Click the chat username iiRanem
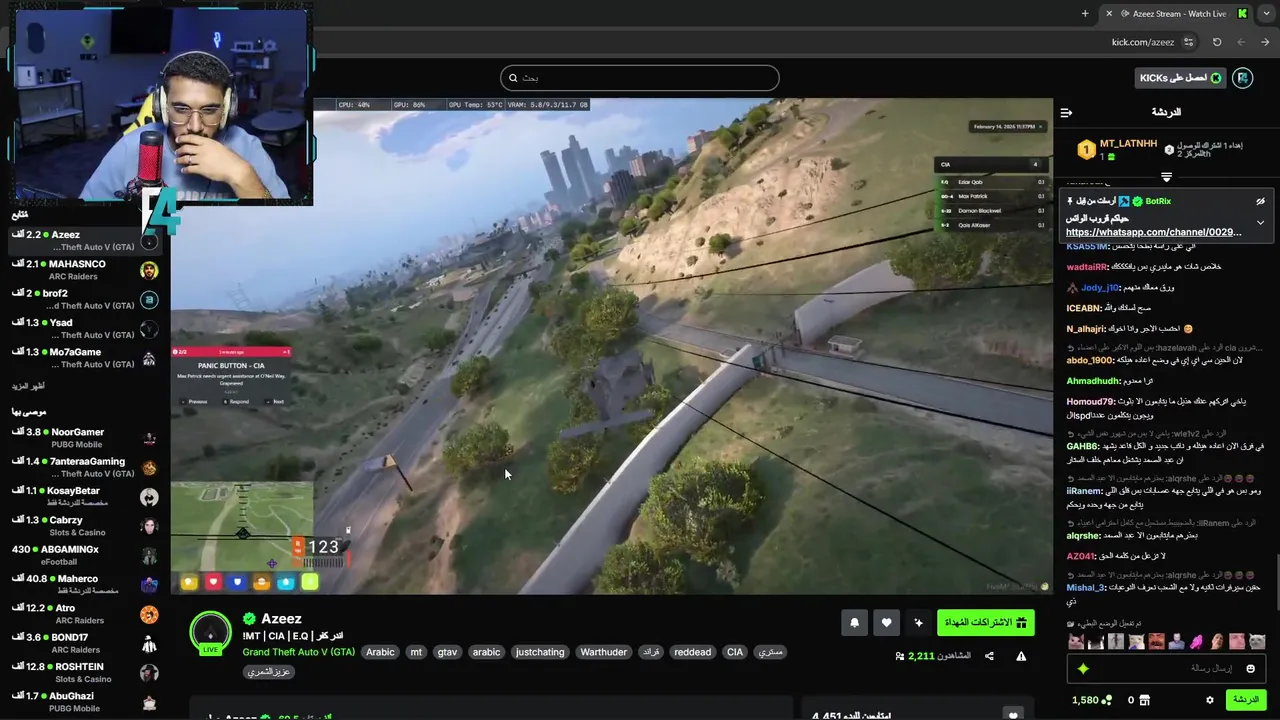 pyautogui.click(x=1085, y=491)
